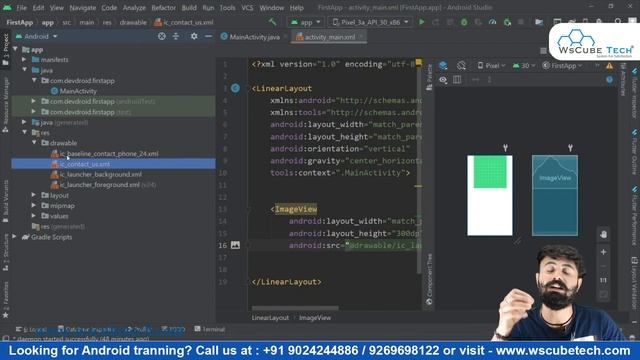The height and width of the screenshot is (360, 640).
Task: Open the Device File Explorer toolbar icon
Action: tap(539, 22)
